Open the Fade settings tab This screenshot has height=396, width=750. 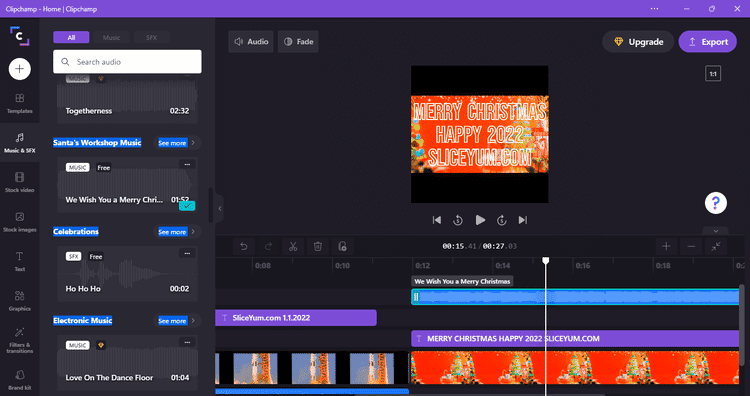point(298,42)
